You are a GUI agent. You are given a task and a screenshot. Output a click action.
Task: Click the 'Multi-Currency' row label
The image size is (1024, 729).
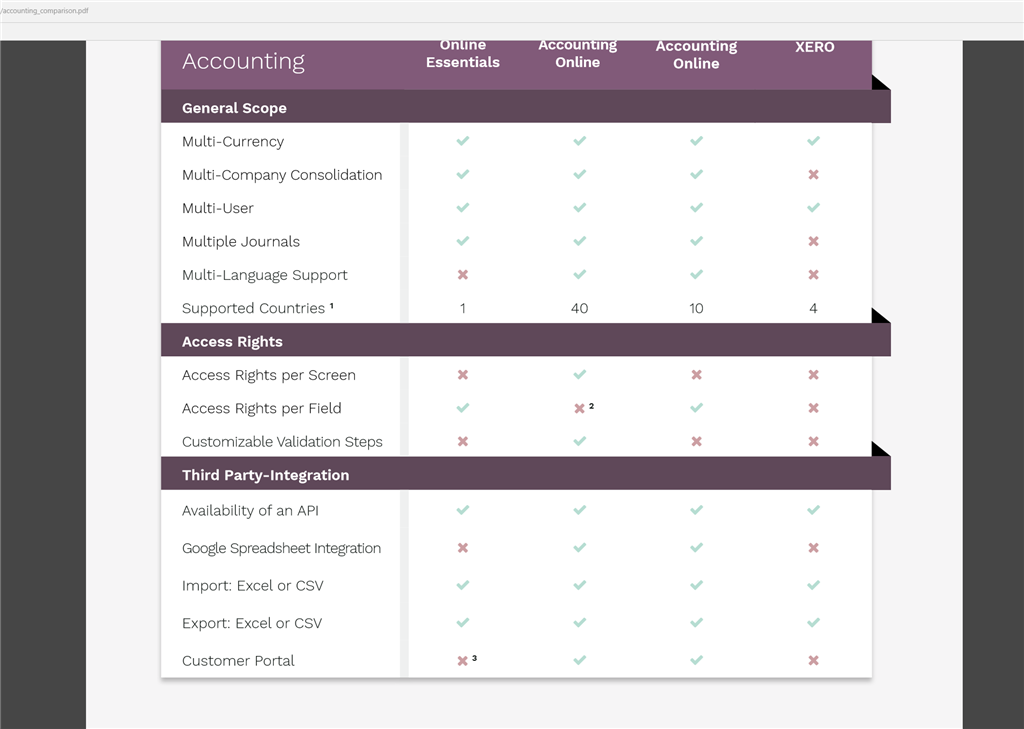232,142
